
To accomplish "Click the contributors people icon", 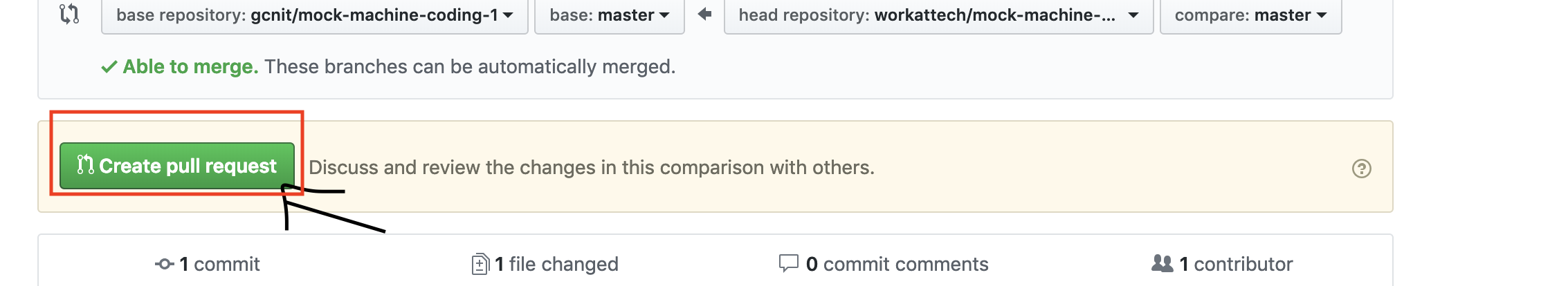I will click(x=1162, y=263).
